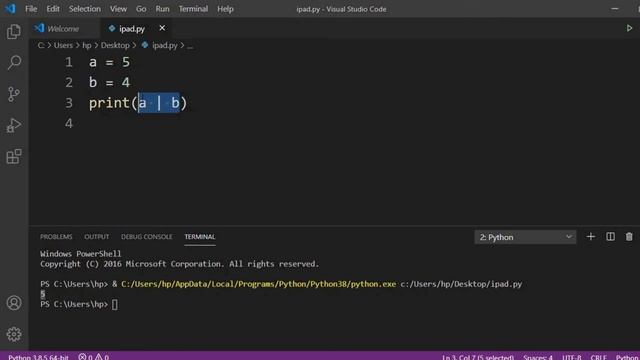
Task: Change indentation via Spaces: 4
Action: pyautogui.click(x=538, y=357)
